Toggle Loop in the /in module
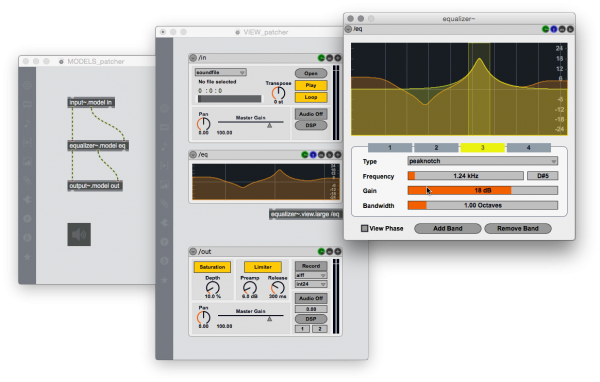 pyautogui.click(x=311, y=97)
